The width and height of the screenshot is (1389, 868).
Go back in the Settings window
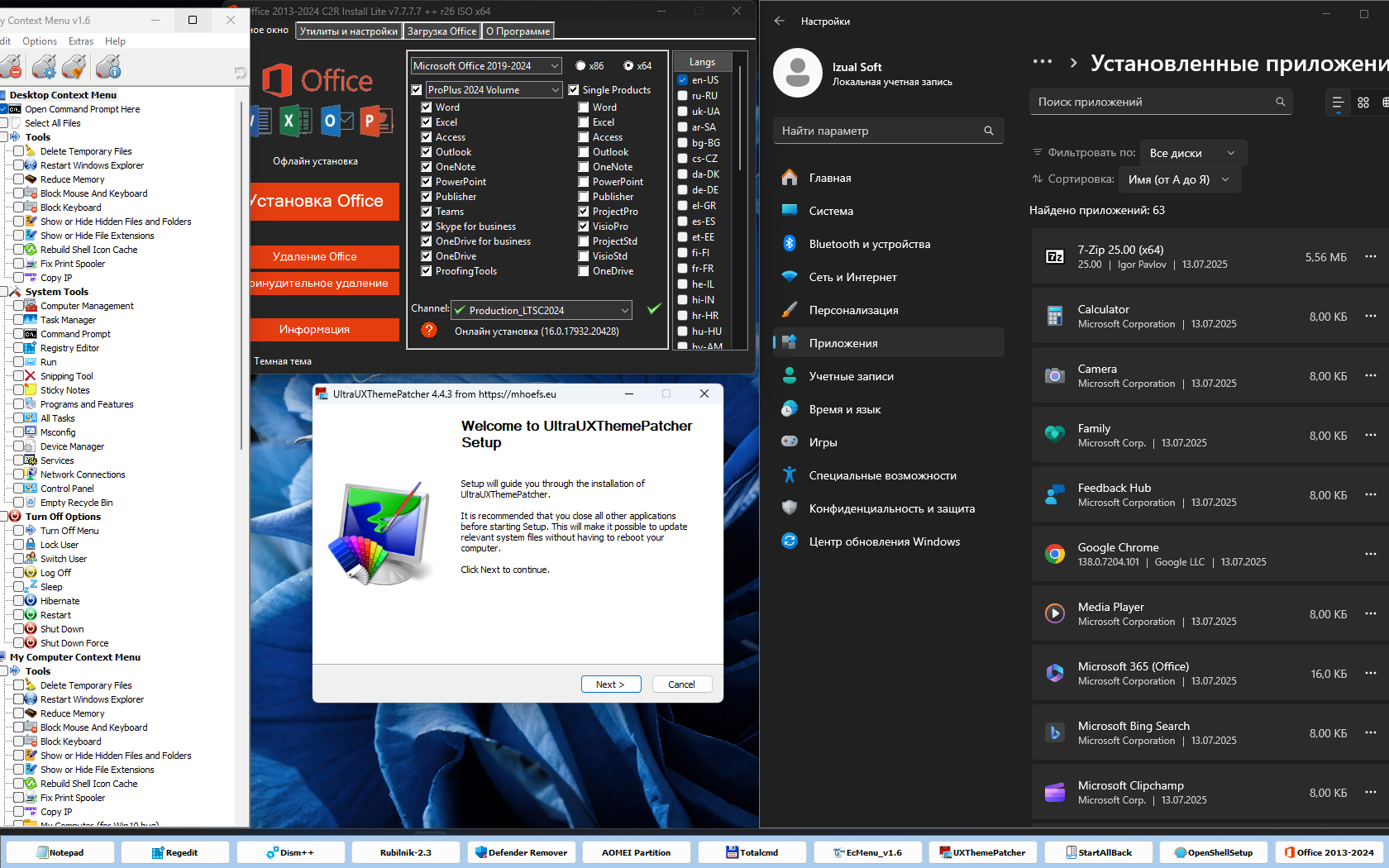click(x=780, y=21)
